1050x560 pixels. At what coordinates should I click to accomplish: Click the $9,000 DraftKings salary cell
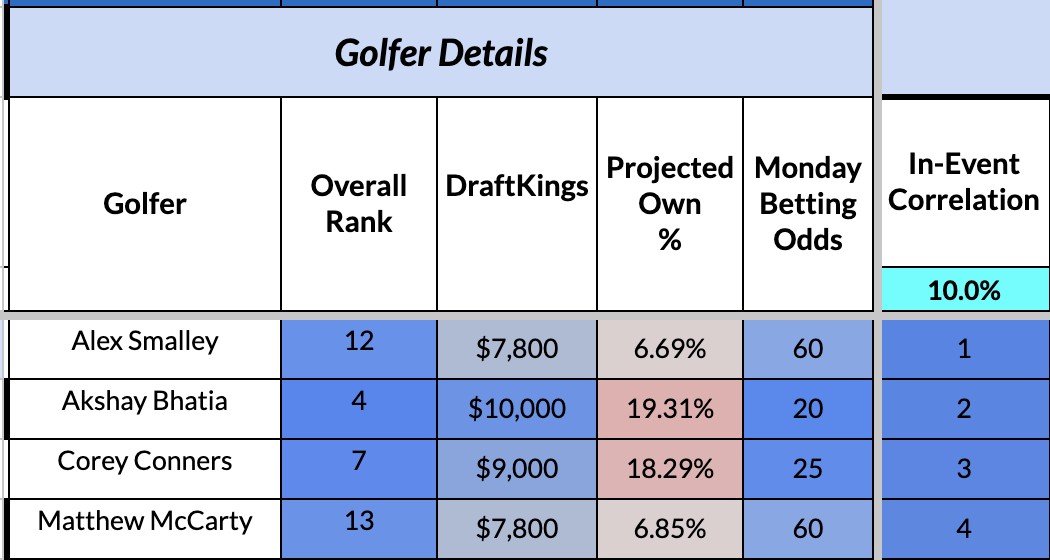tap(516, 469)
